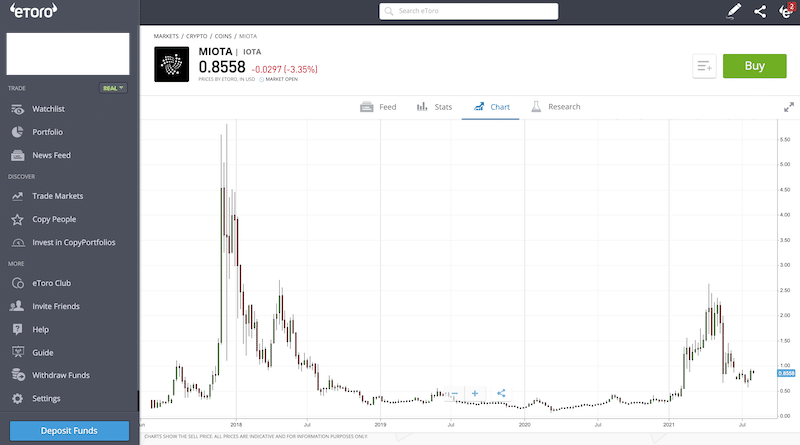Focus the Search eToro field
This screenshot has height=445, width=800.
pos(468,11)
